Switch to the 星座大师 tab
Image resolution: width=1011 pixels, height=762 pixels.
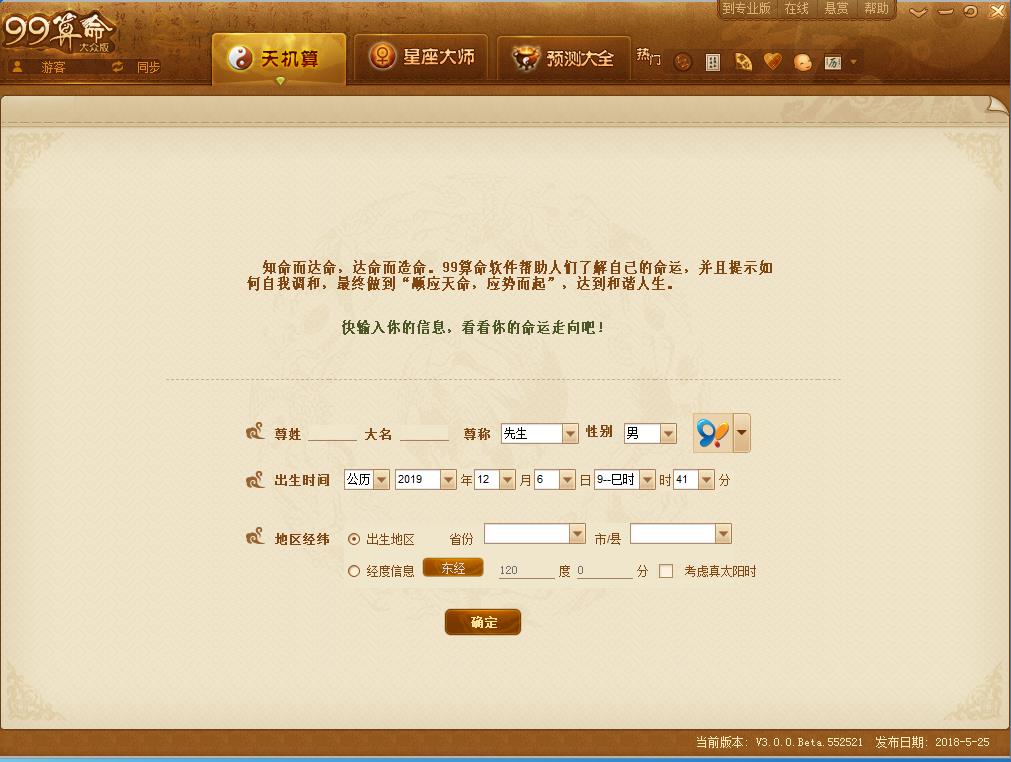coord(421,57)
